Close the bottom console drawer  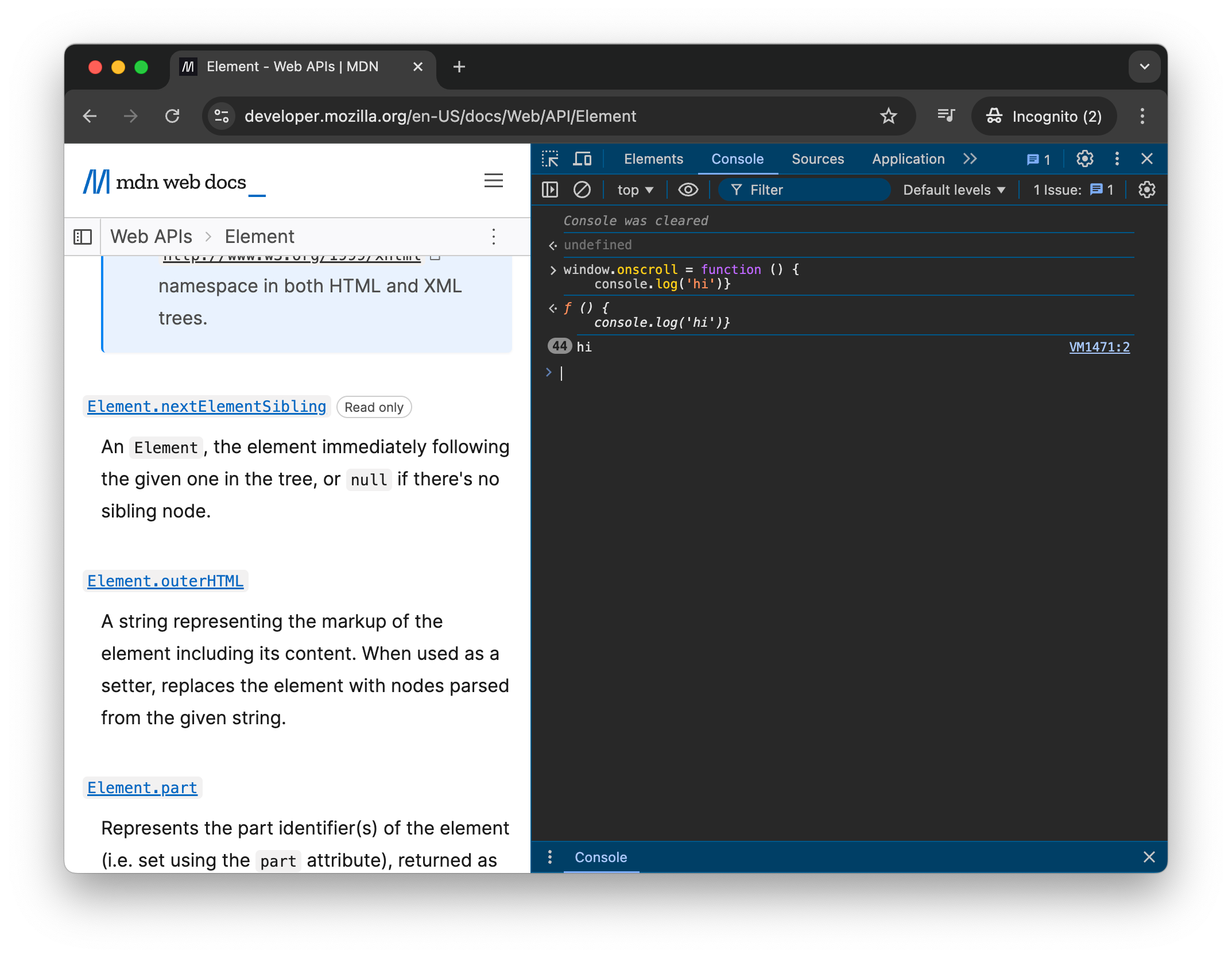coord(1149,857)
